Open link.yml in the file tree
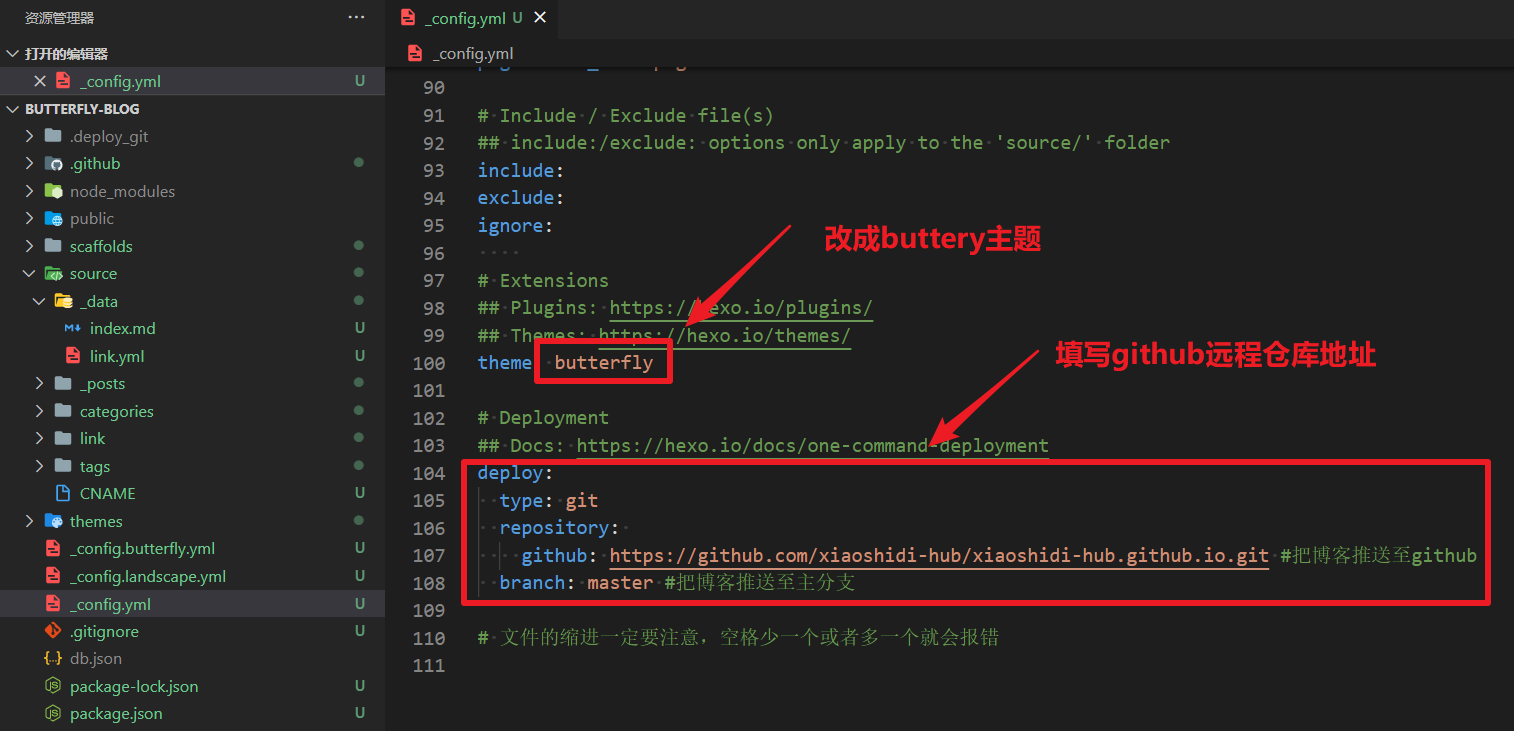This screenshot has width=1514, height=731. coord(117,356)
